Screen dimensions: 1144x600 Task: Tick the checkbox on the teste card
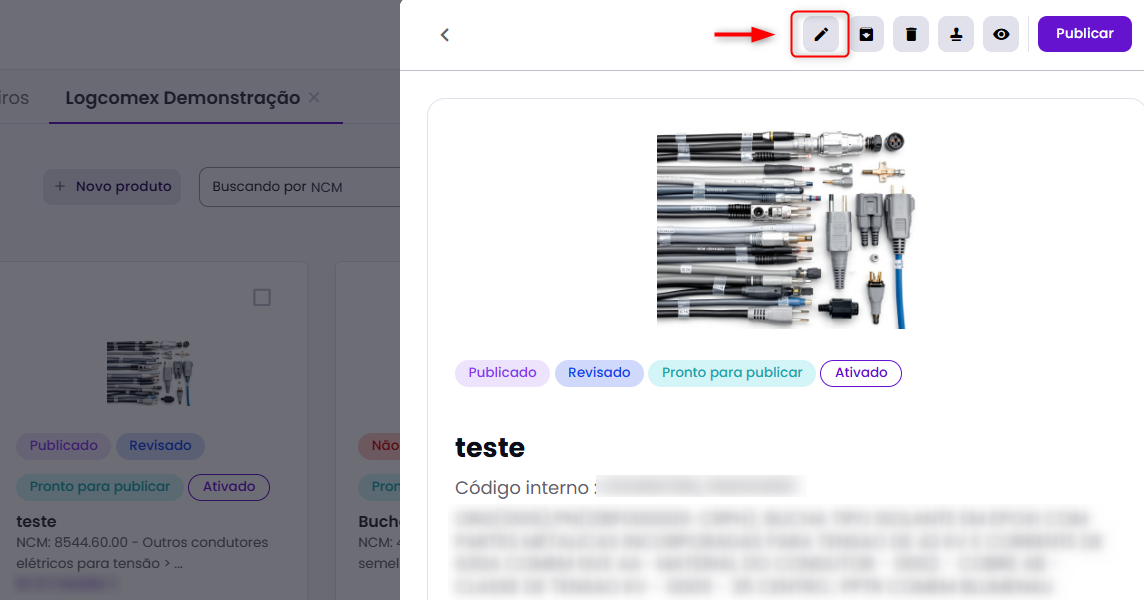tap(262, 298)
